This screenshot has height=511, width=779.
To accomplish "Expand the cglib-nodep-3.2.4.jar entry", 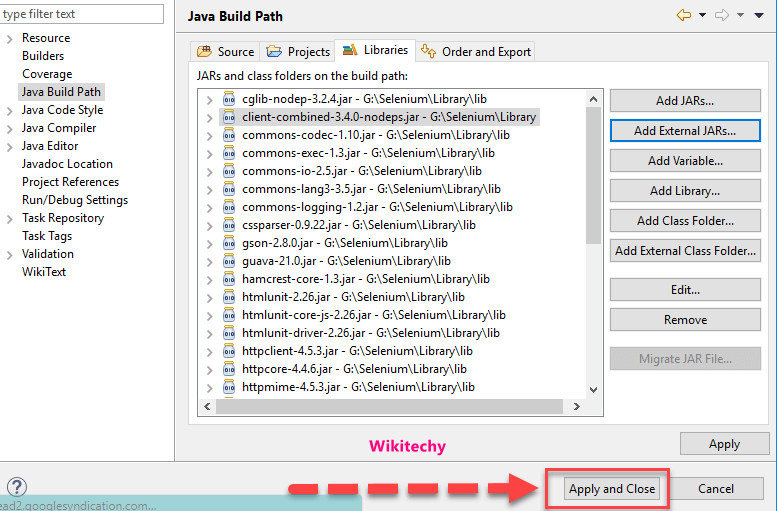I will pyautogui.click(x=208, y=99).
